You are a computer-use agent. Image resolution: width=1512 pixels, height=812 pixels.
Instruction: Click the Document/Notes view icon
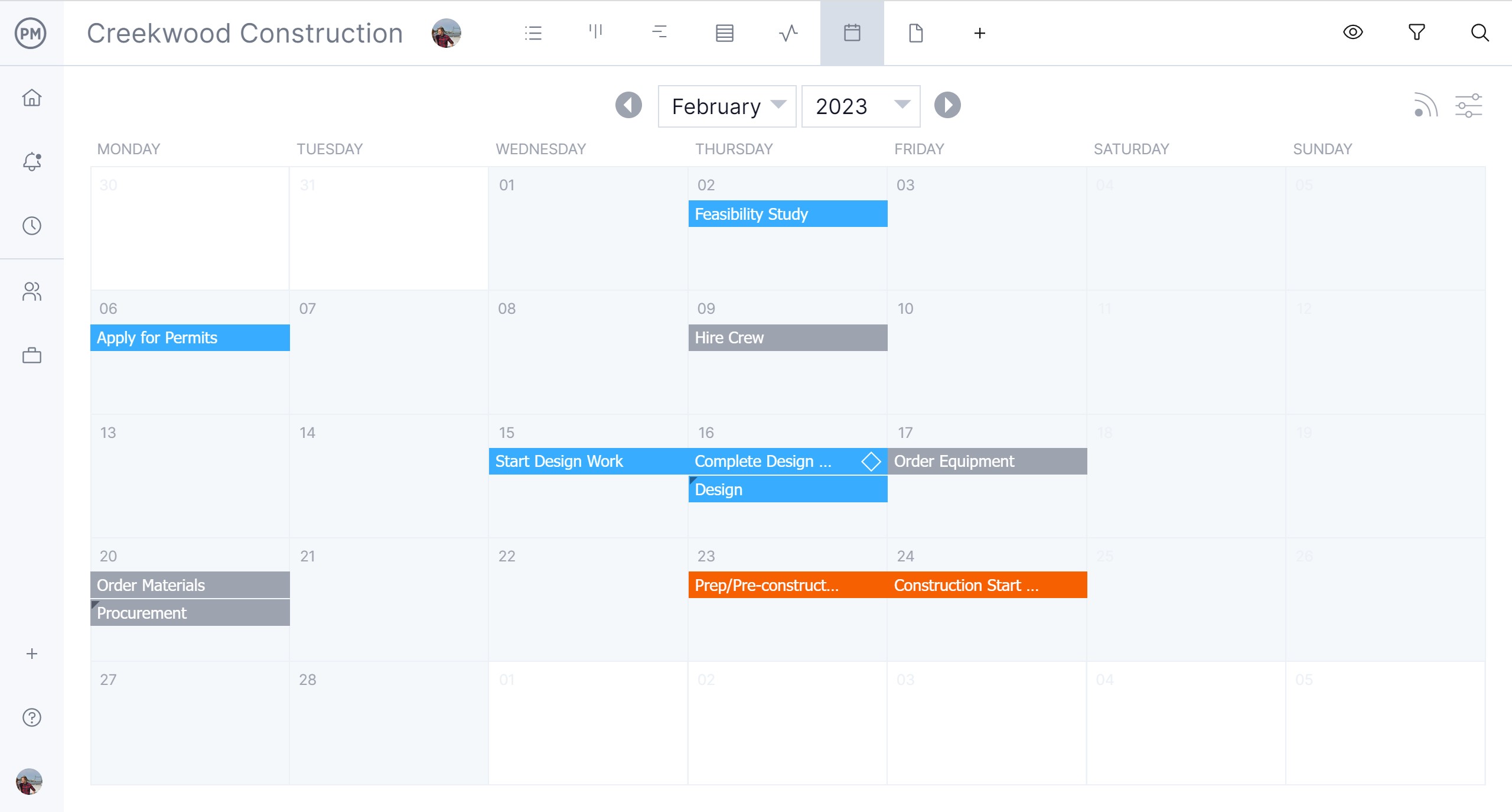tap(916, 32)
